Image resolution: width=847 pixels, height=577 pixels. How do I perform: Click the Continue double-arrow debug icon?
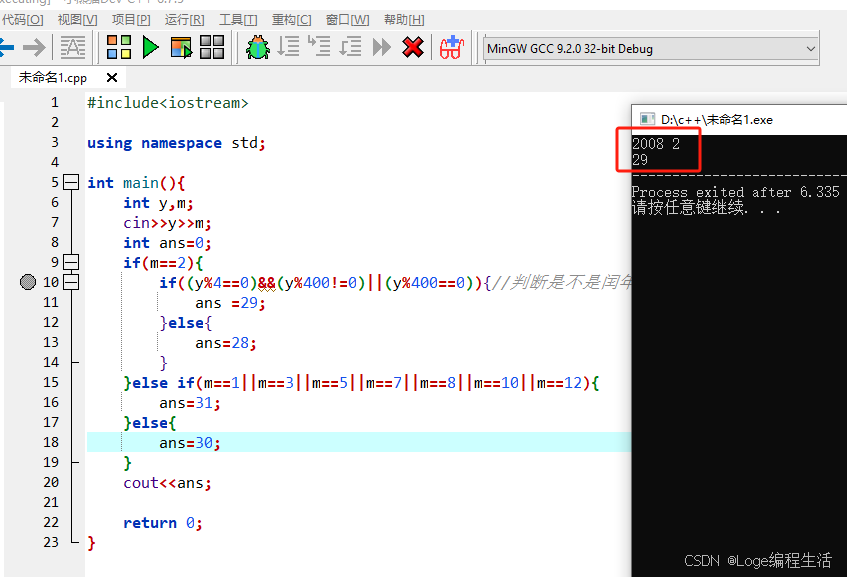[x=381, y=47]
